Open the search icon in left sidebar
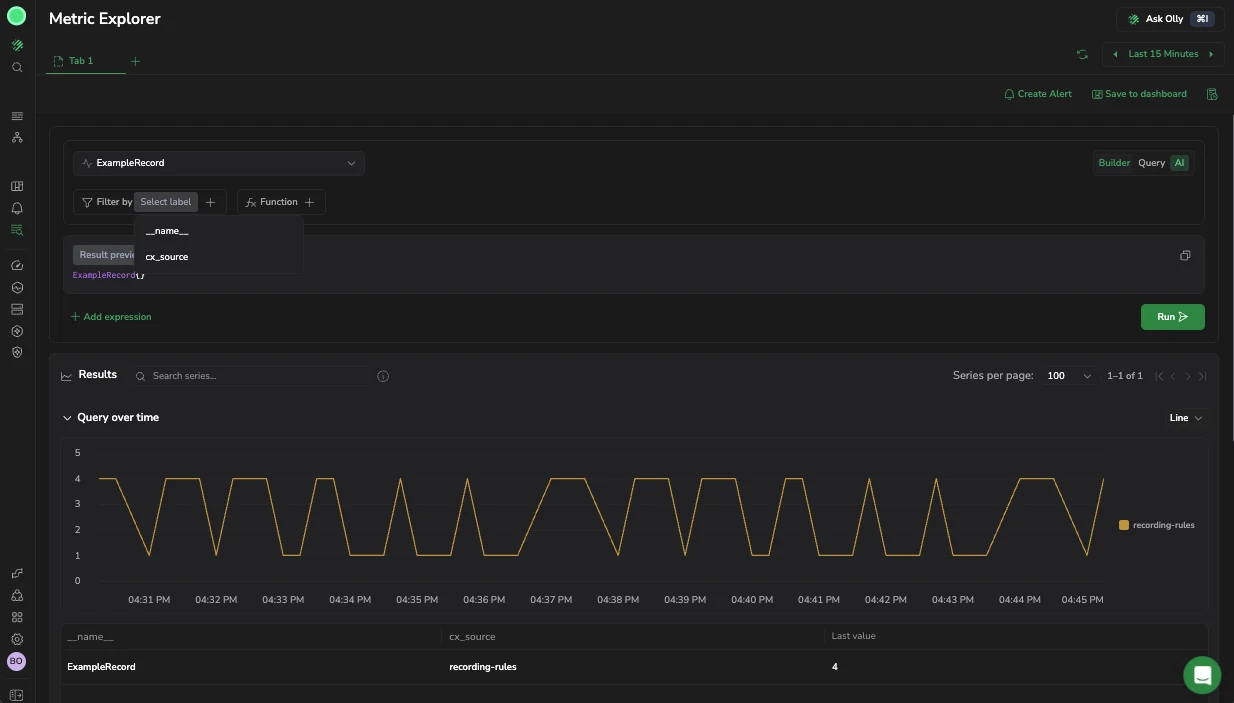1234x703 pixels. point(17,67)
